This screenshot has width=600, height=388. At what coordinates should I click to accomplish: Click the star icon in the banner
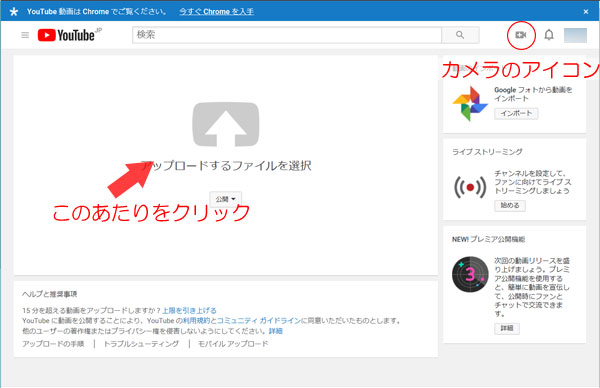14,11
